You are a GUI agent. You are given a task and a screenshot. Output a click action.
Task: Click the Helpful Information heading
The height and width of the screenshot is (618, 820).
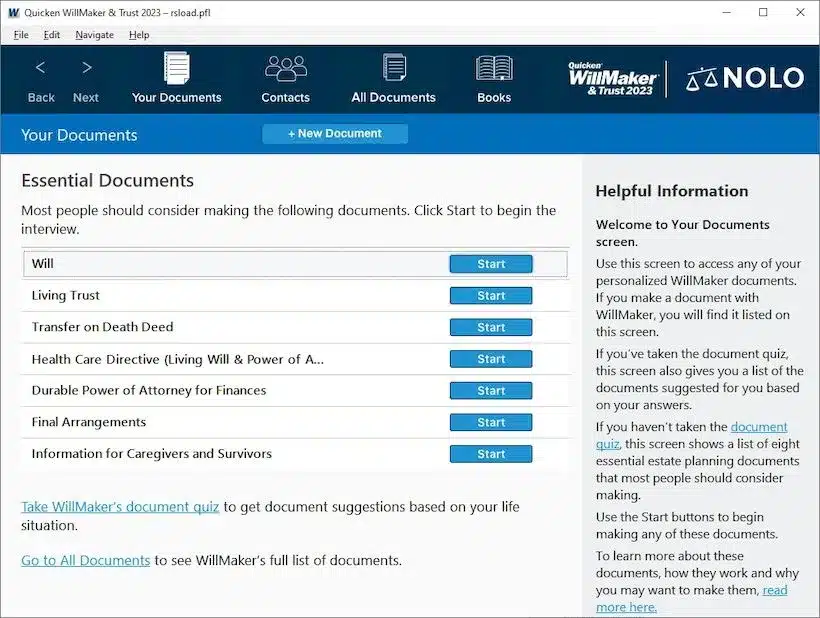tap(672, 191)
